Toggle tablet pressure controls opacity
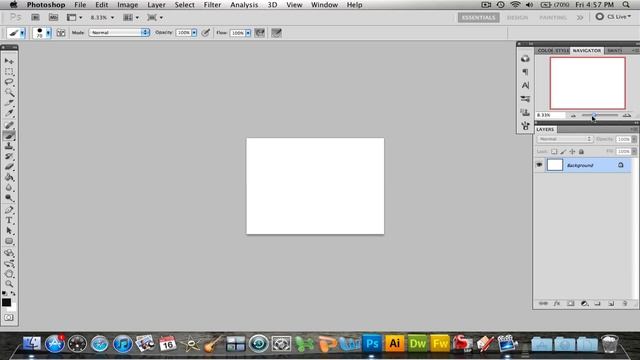The image size is (640, 360). (x=206, y=33)
